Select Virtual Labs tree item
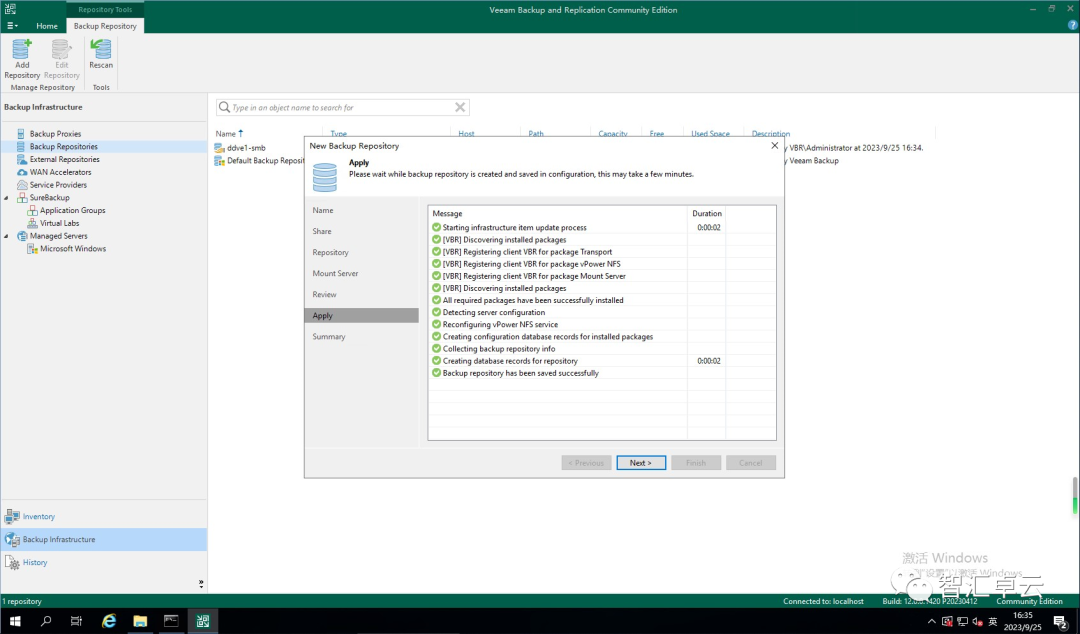The width and height of the screenshot is (1080, 634). [59, 223]
